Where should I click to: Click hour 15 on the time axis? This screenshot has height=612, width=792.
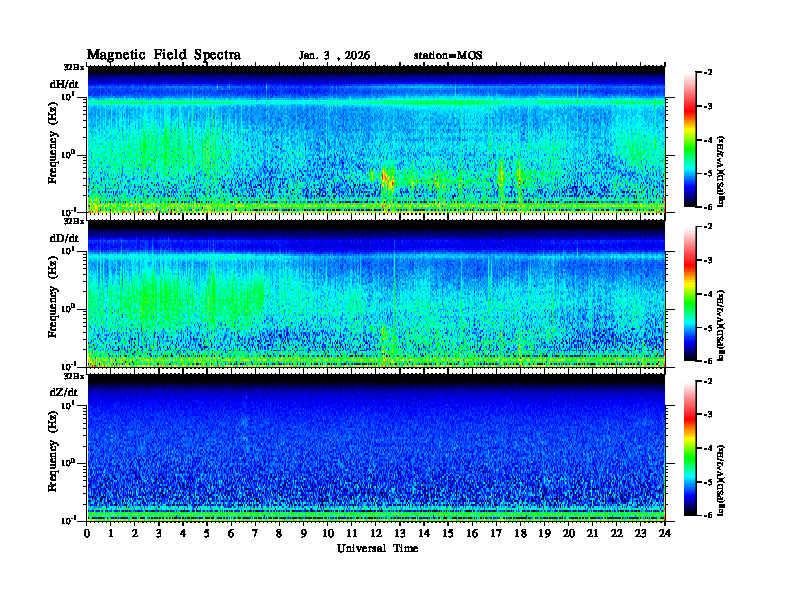click(448, 534)
